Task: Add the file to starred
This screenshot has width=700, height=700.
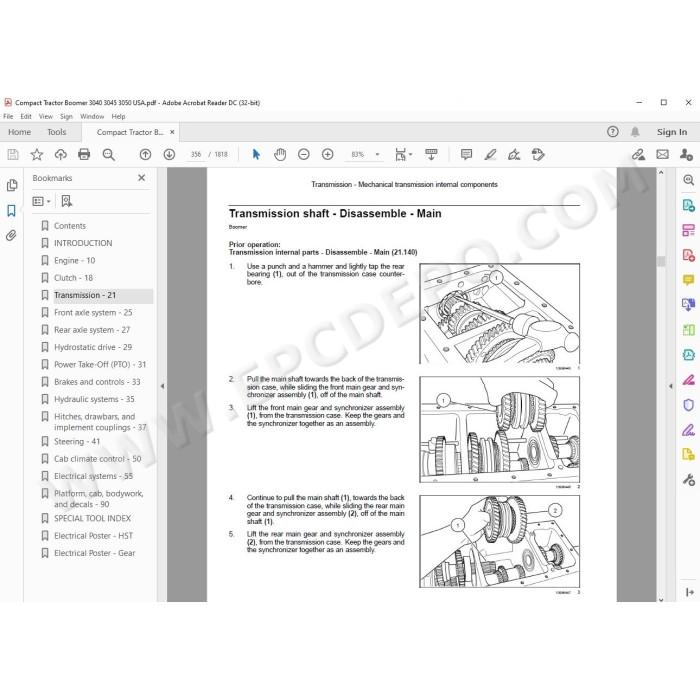Action: 37,154
